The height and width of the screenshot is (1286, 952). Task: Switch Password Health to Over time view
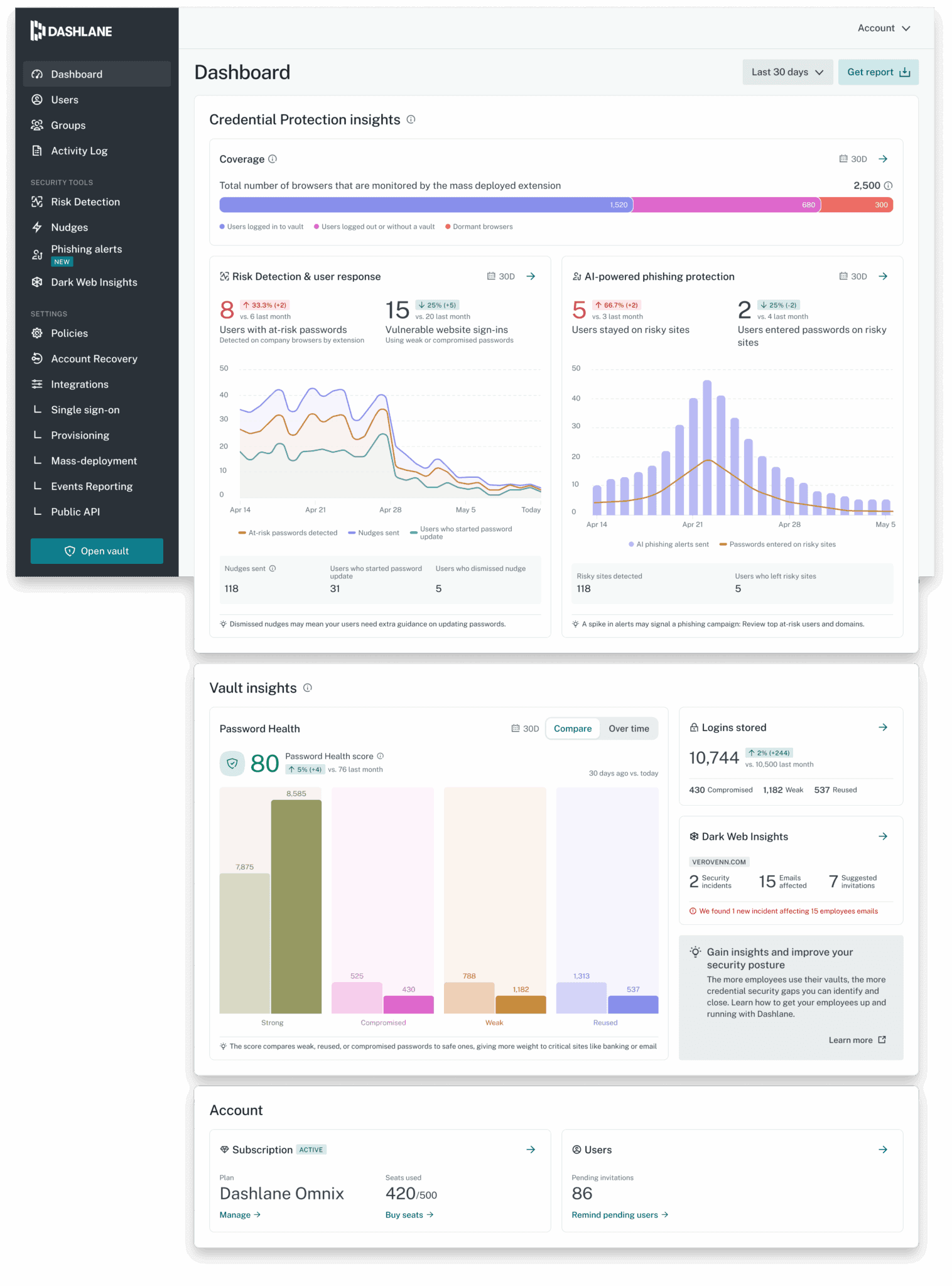(629, 728)
